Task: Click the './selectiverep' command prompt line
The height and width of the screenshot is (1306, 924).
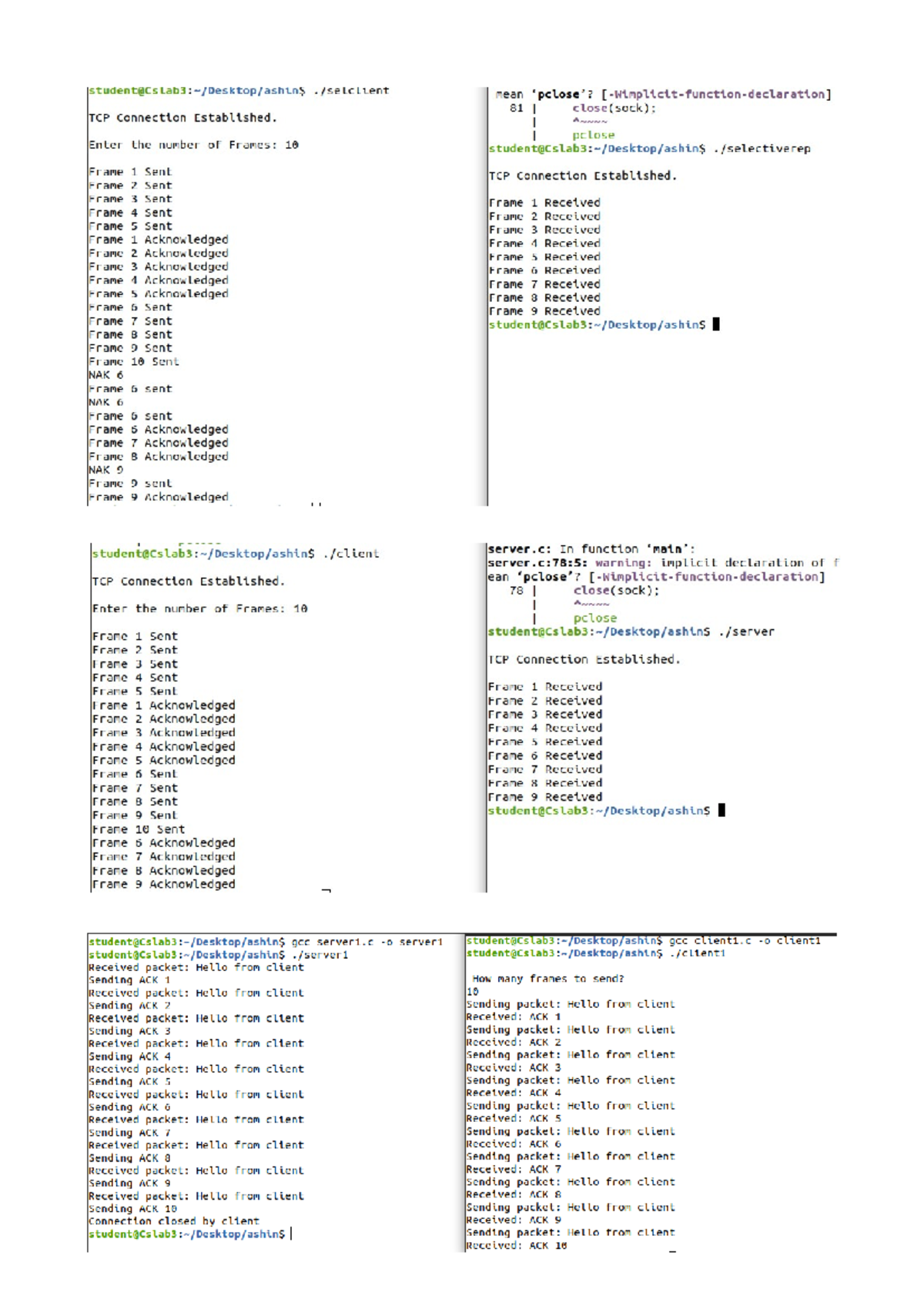Action: tap(650, 149)
